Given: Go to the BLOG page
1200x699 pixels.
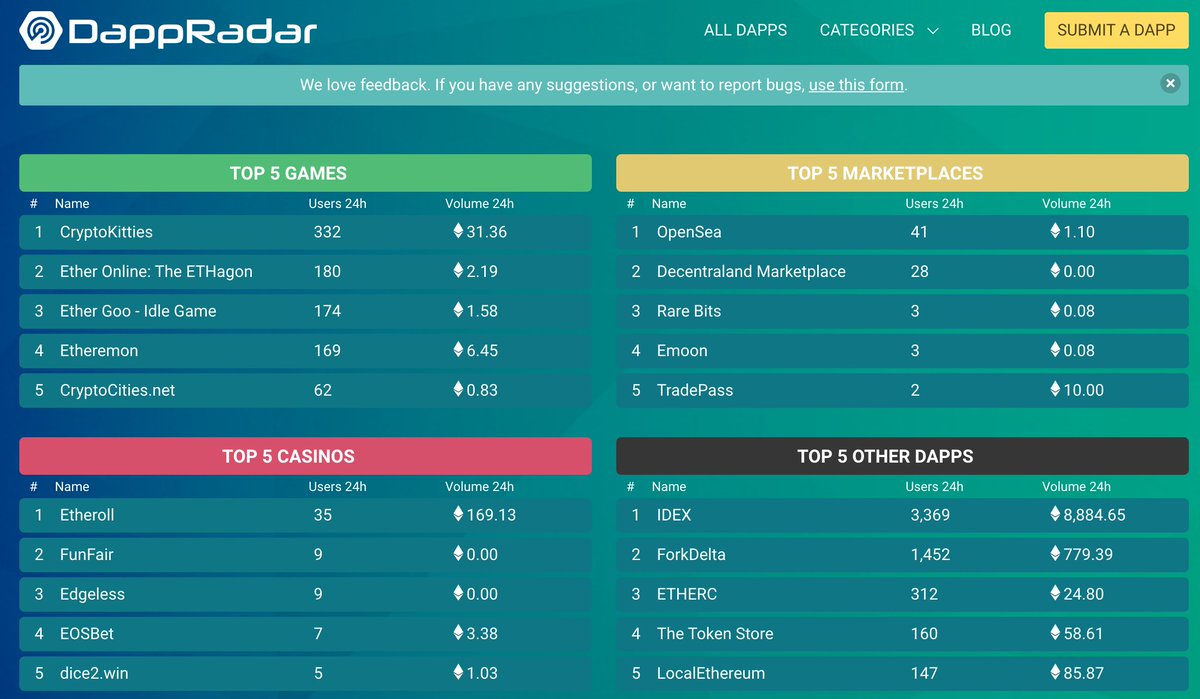Looking at the screenshot, I should (x=991, y=30).
